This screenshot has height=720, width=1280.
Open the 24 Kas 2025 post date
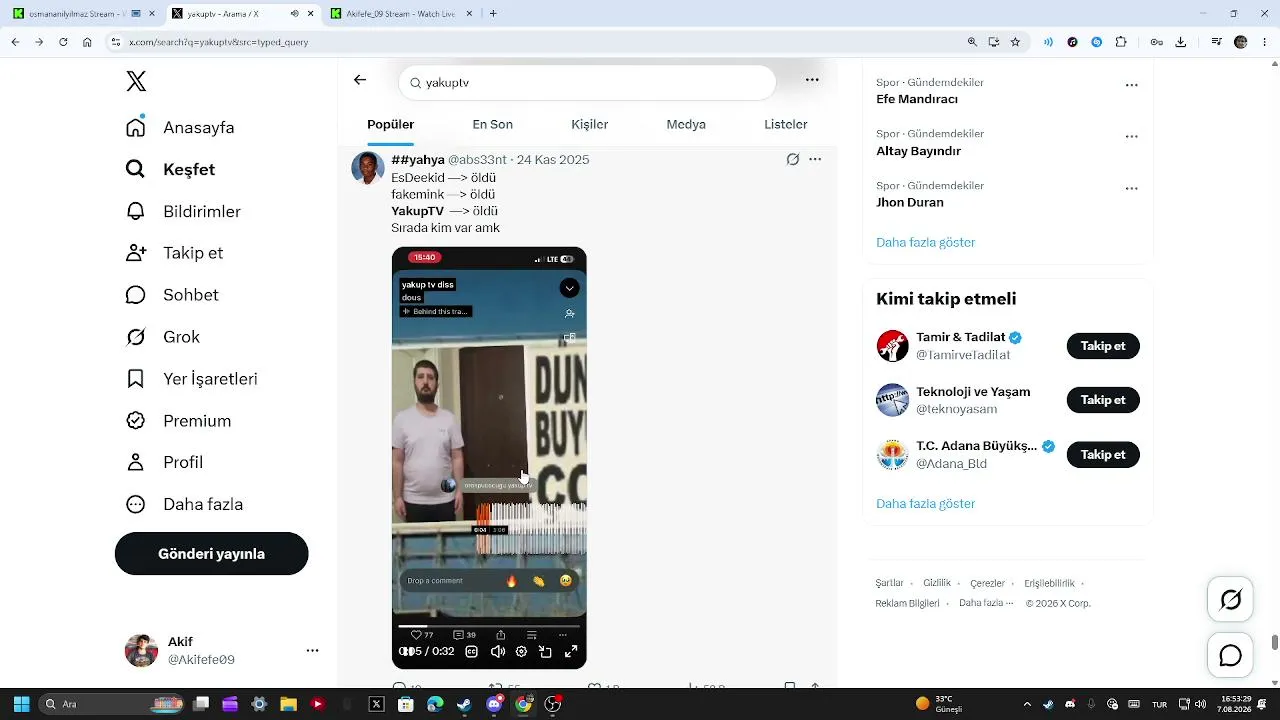[x=553, y=160]
